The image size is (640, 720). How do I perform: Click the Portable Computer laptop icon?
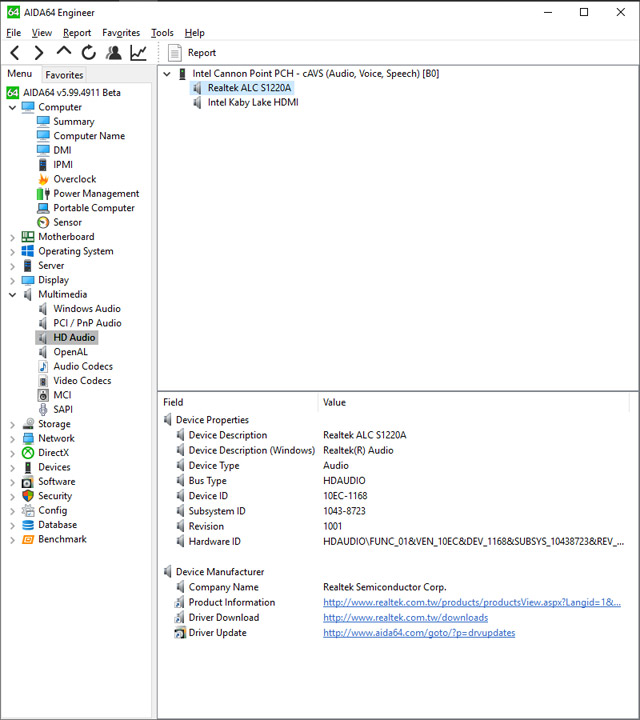[43, 208]
